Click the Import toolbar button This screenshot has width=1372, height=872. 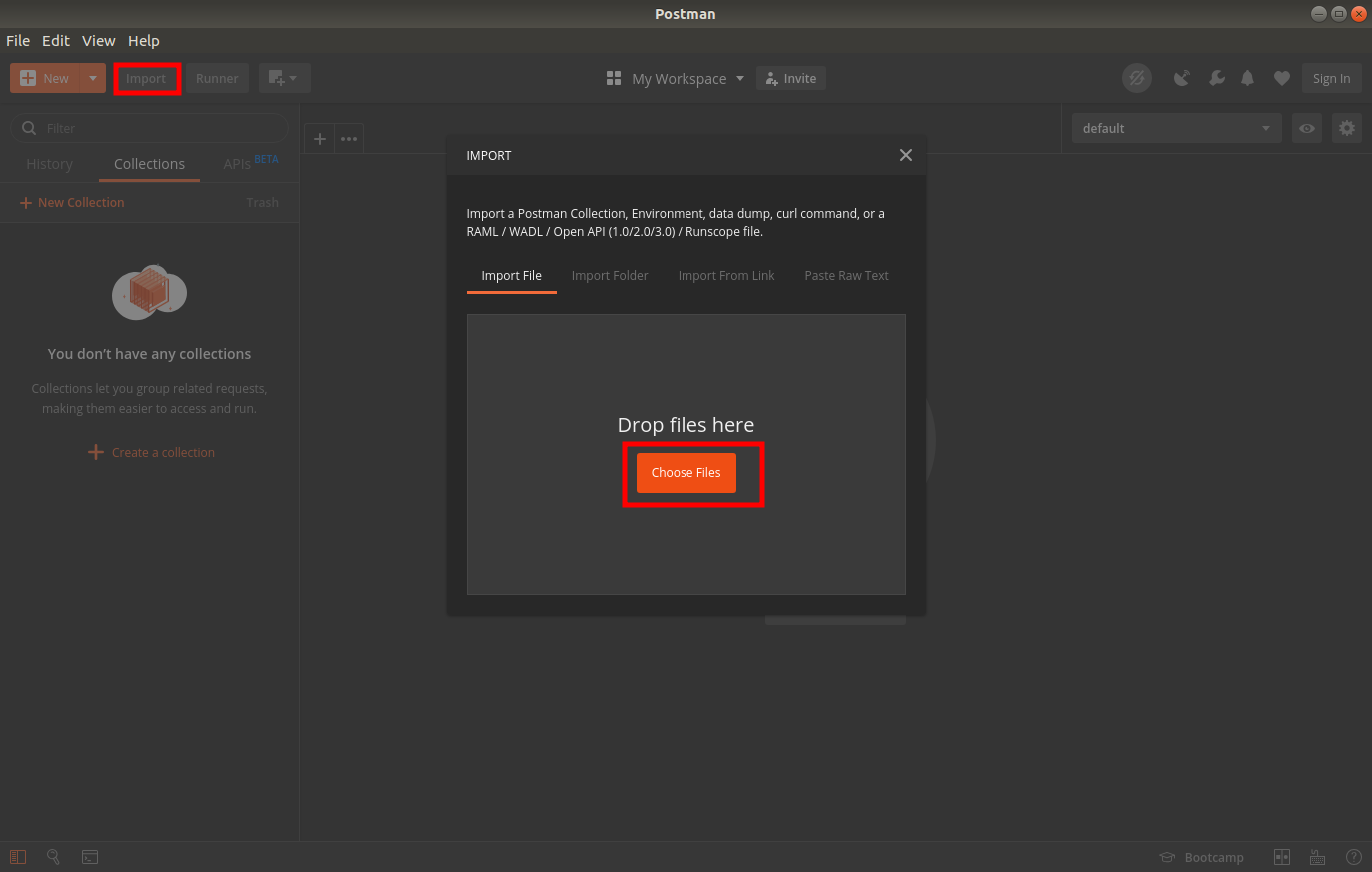coord(146,78)
